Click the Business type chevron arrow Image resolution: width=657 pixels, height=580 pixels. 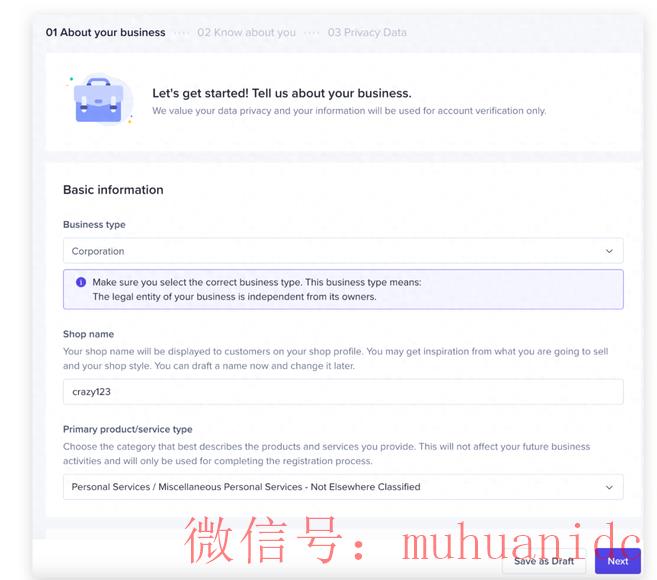point(609,251)
